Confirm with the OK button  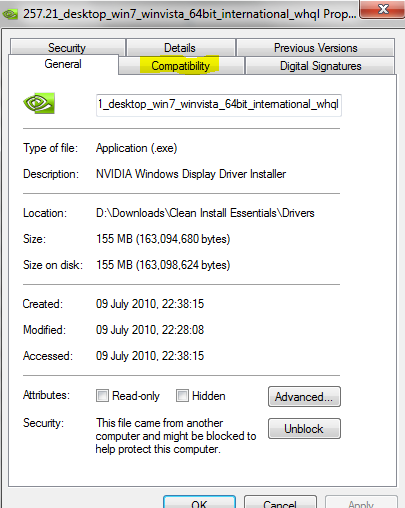click(199, 502)
